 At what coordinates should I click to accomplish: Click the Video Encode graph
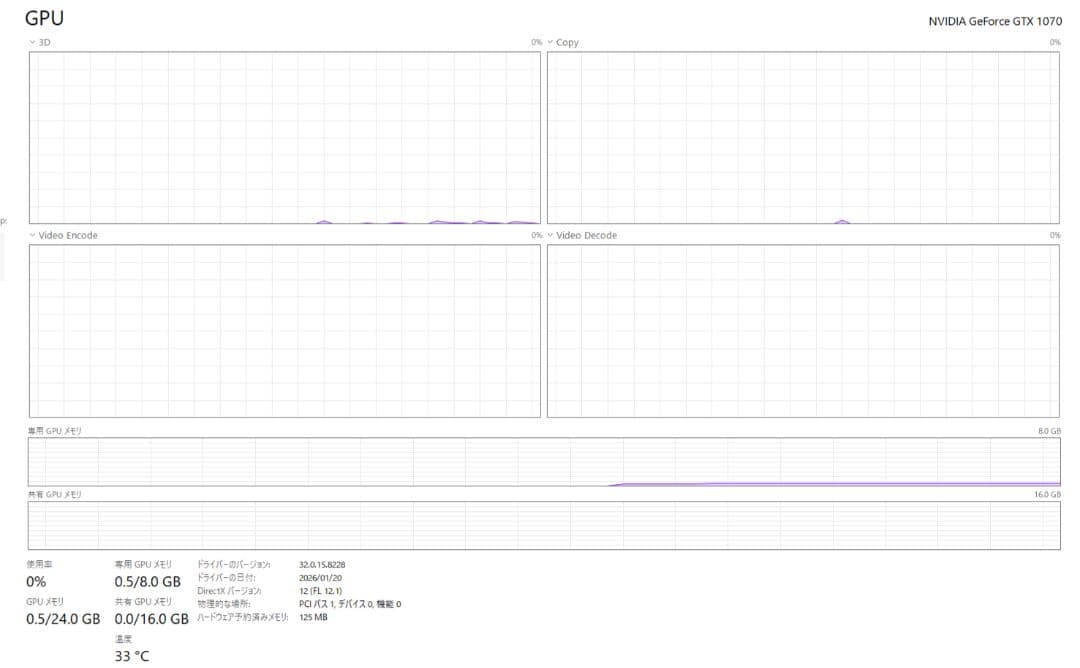click(283, 330)
